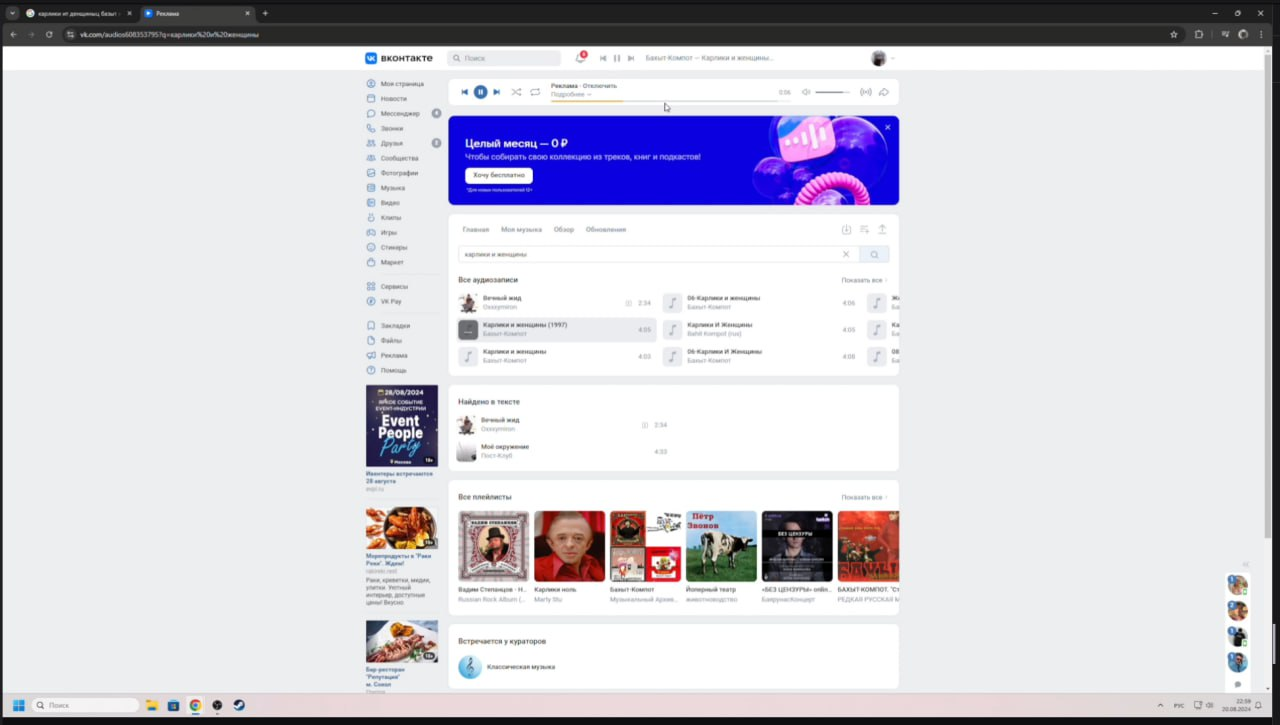Toggle repeat mode in the player
Screen dimensions: 1280x725
tap(535, 92)
